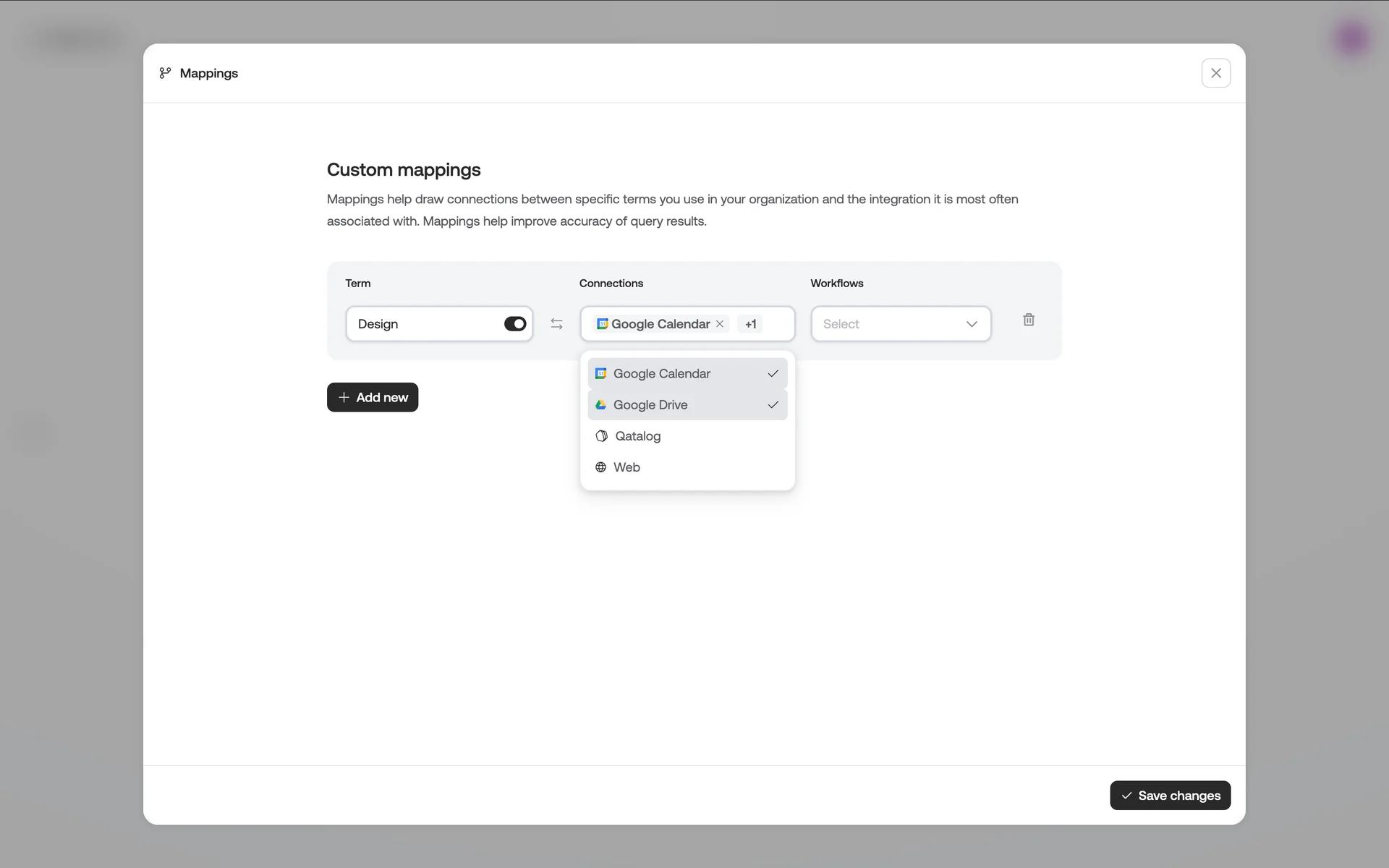Image resolution: width=1389 pixels, height=868 pixels.
Task: Select Qatalog from connections list
Action: [x=637, y=436]
